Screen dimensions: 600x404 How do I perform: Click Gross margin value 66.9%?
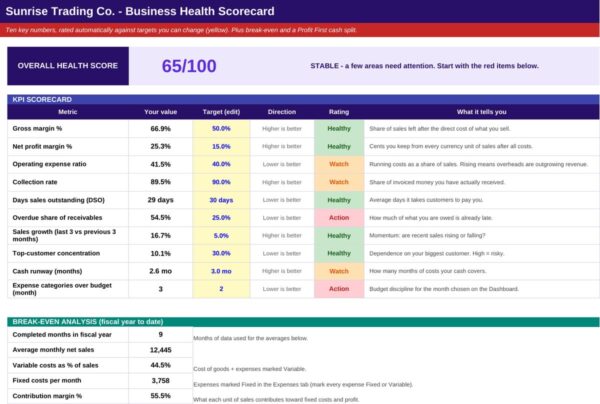[x=161, y=129]
